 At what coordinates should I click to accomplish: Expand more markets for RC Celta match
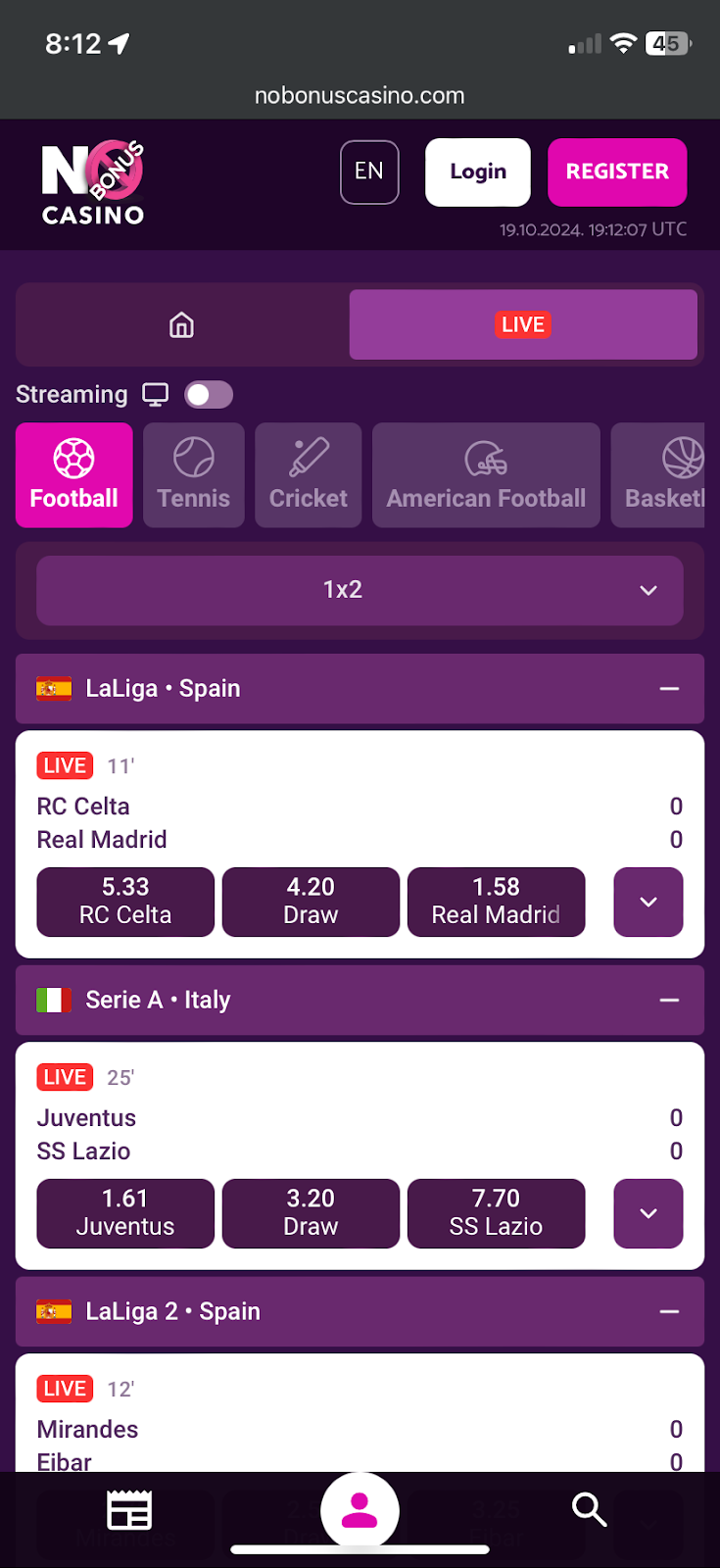click(648, 902)
